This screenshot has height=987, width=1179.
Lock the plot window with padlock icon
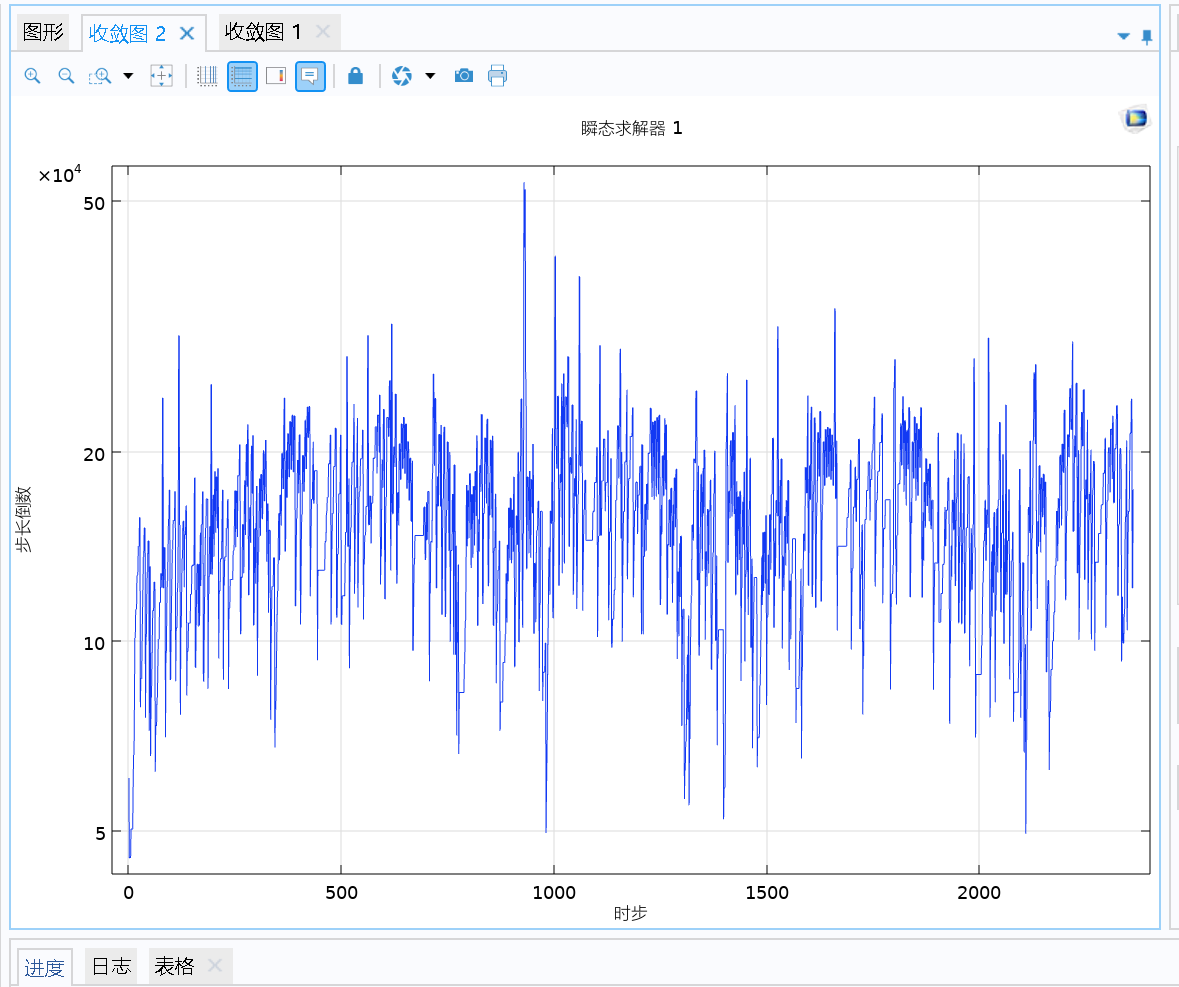coord(355,76)
